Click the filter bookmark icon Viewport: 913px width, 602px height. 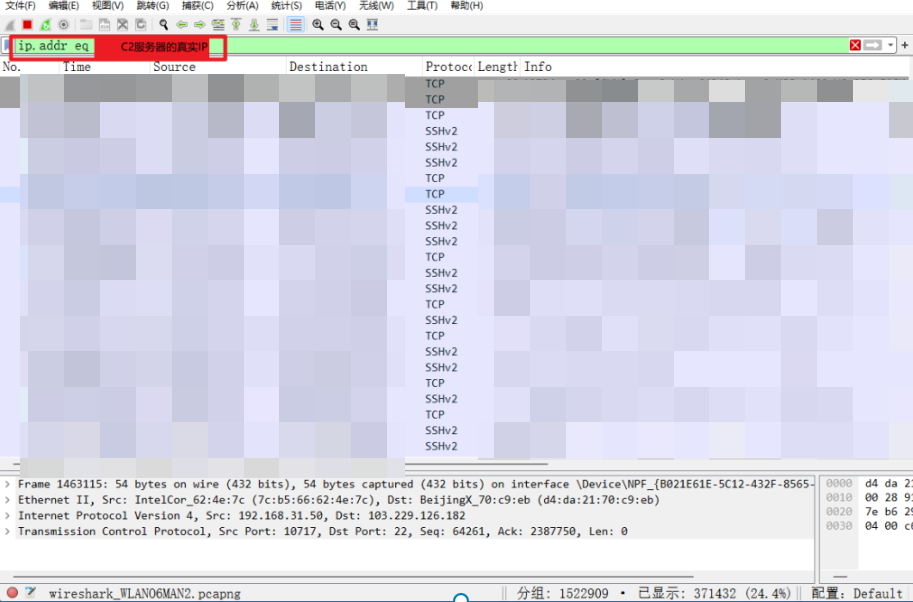tap(8, 46)
